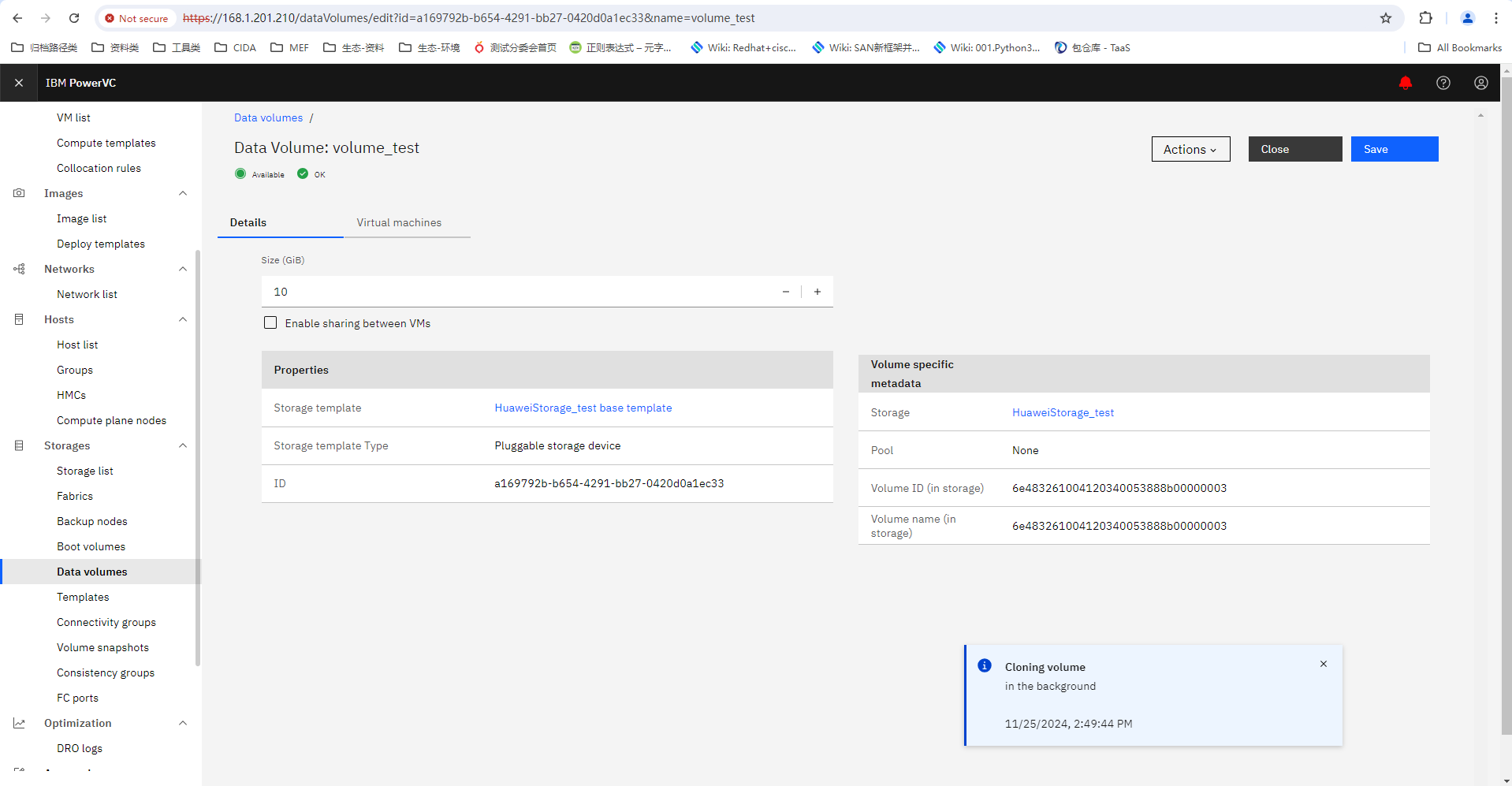Open the CIDA bookmark folder
This screenshot has height=786, width=1512.
pyautogui.click(x=235, y=47)
